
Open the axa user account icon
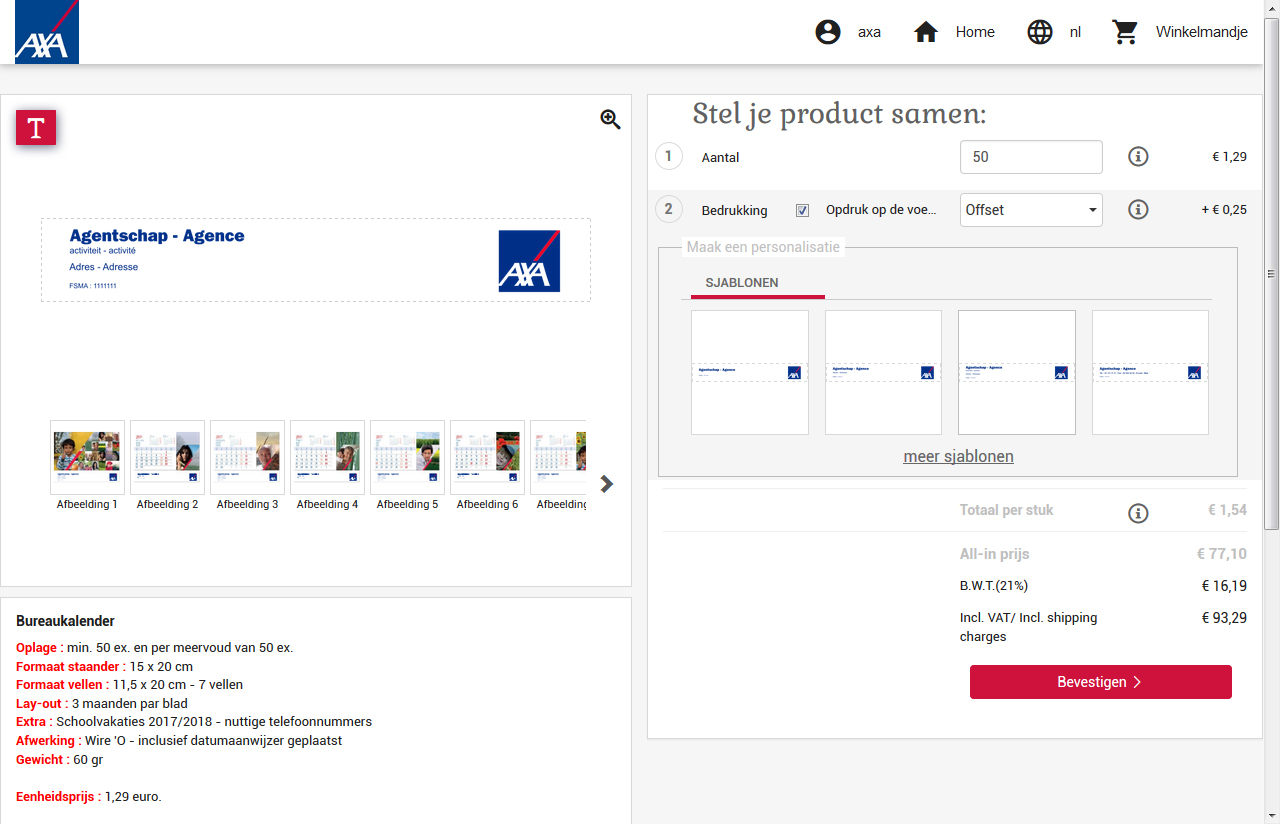pyautogui.click(x=828, y=32)
